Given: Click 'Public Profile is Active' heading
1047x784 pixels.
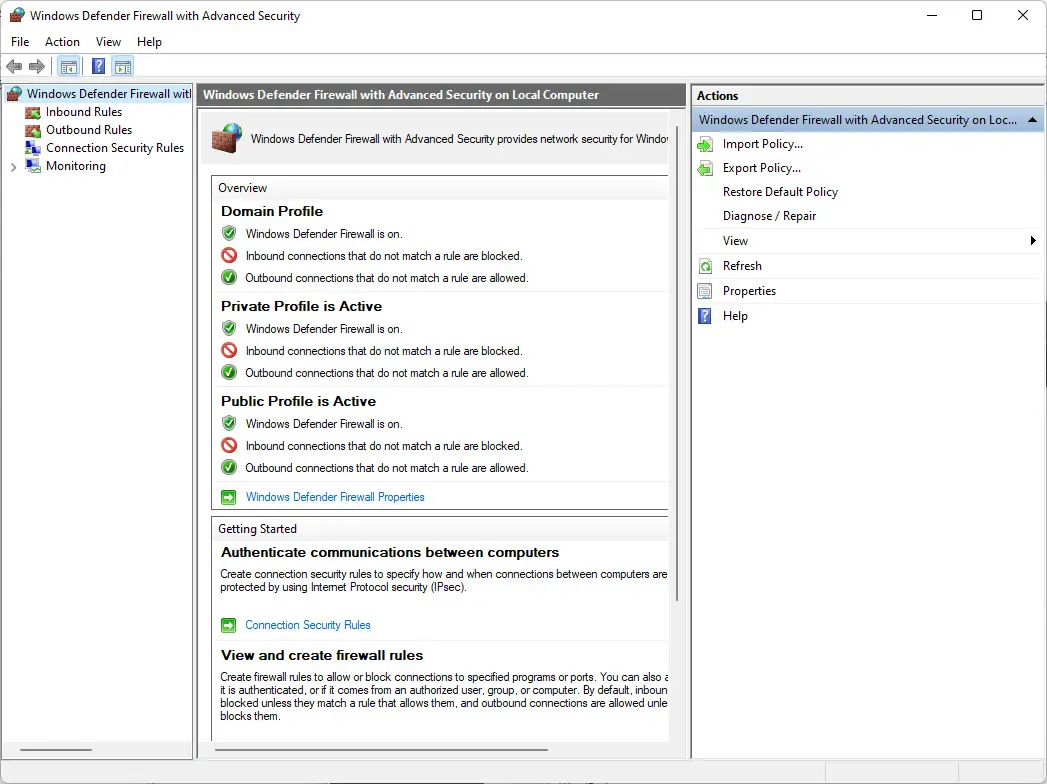Looking at the screenshot, I should pyautogui.click(x=298, y=401).
